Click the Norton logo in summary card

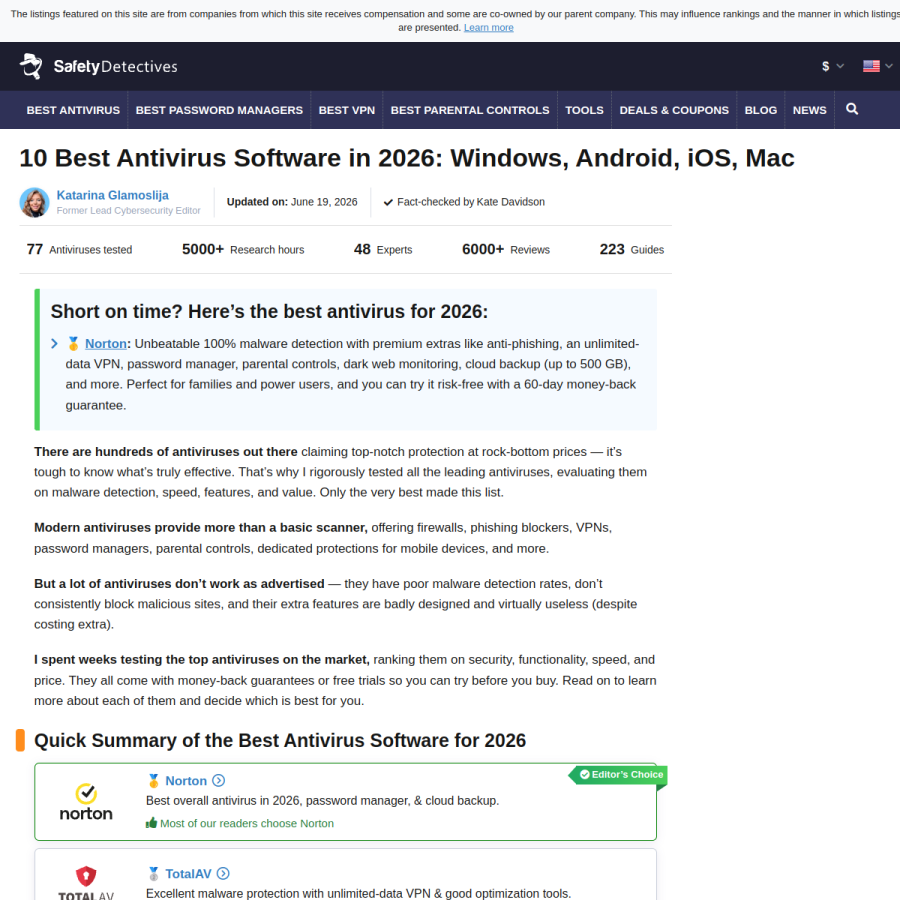click(x=86, y=802)
